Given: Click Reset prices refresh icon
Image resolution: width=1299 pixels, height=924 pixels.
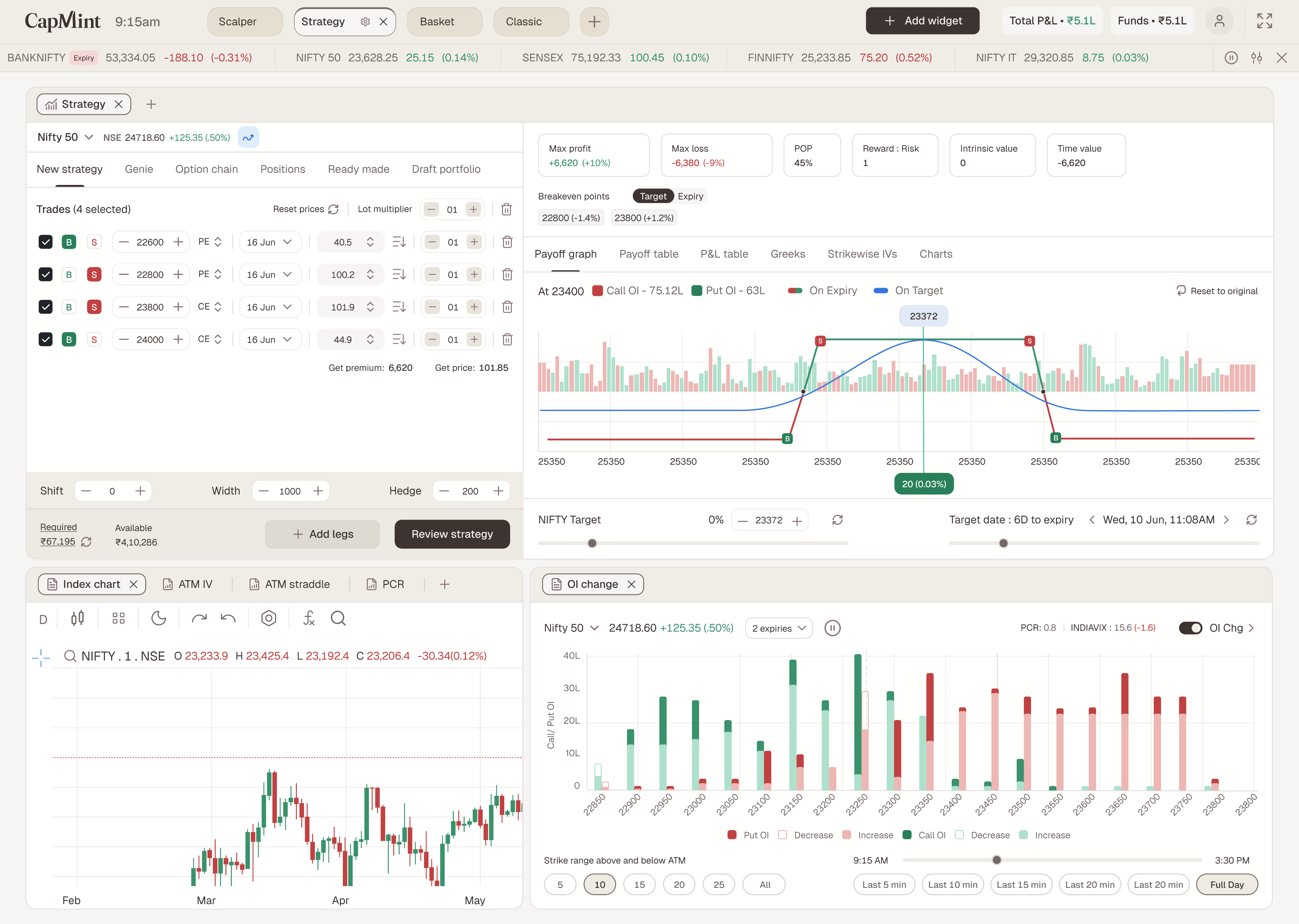Looking at the screenshot, I should tap(334, 209).
